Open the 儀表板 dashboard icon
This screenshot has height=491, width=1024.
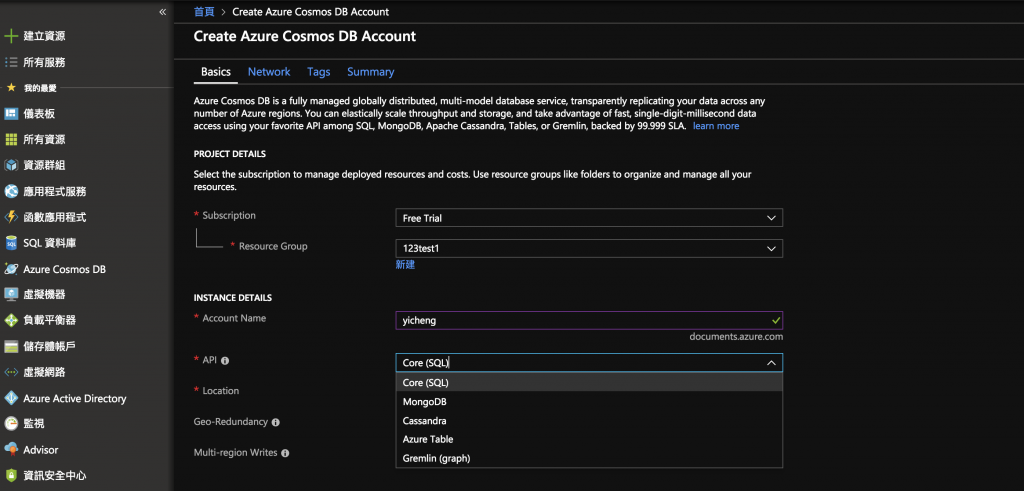(12, 114)
